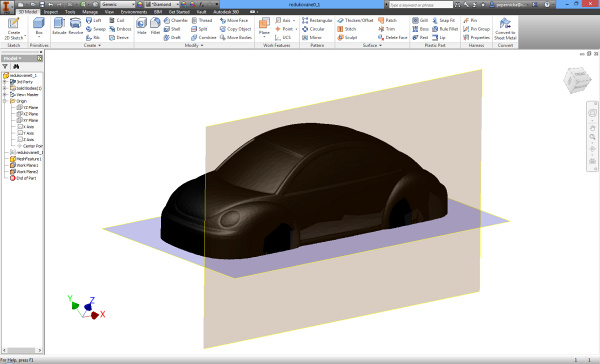Select the Rib tool
The width and height of the screenshot is (600, 364).
(x=93, y=38)
